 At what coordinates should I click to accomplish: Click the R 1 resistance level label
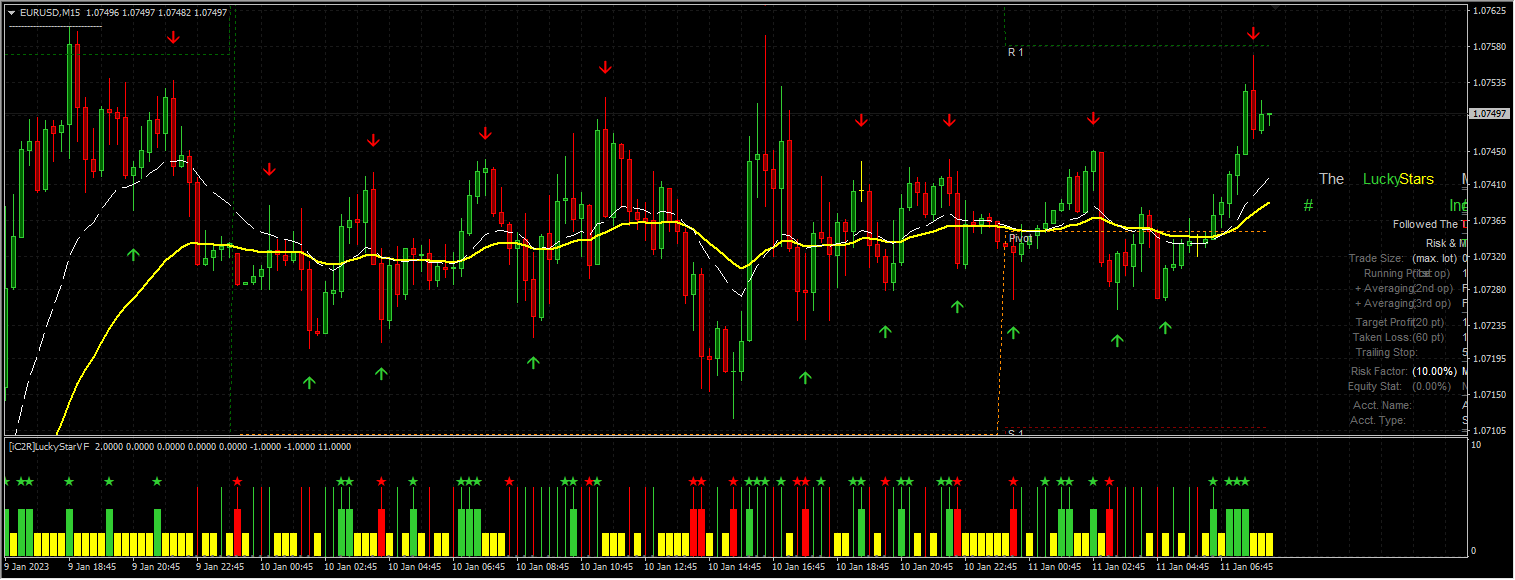(1015, 52)
